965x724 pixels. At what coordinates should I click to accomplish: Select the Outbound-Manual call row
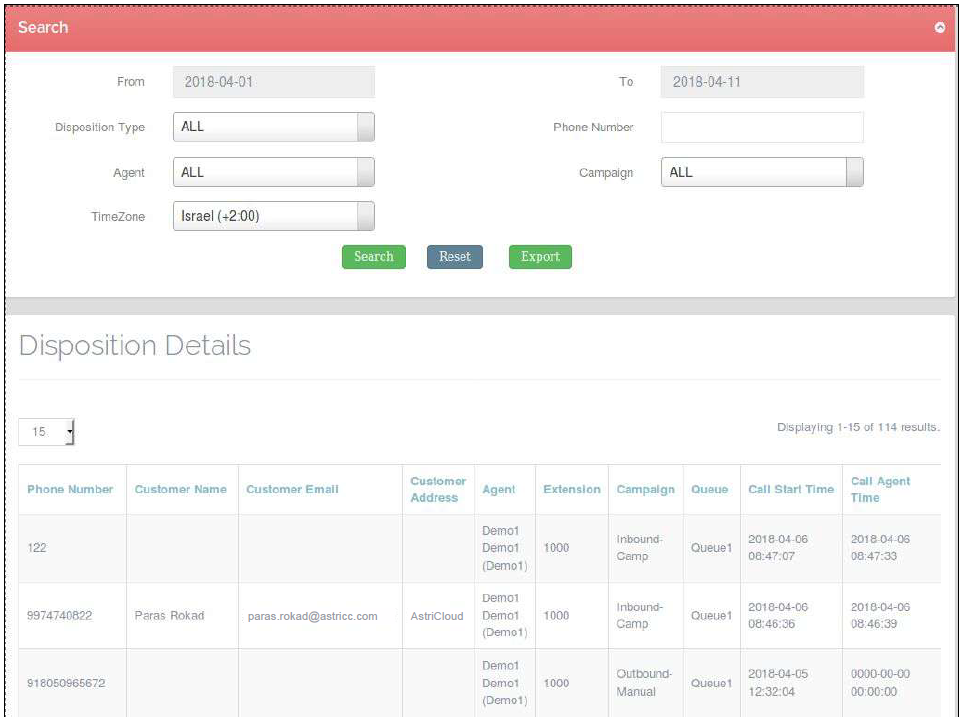point(300,683)
